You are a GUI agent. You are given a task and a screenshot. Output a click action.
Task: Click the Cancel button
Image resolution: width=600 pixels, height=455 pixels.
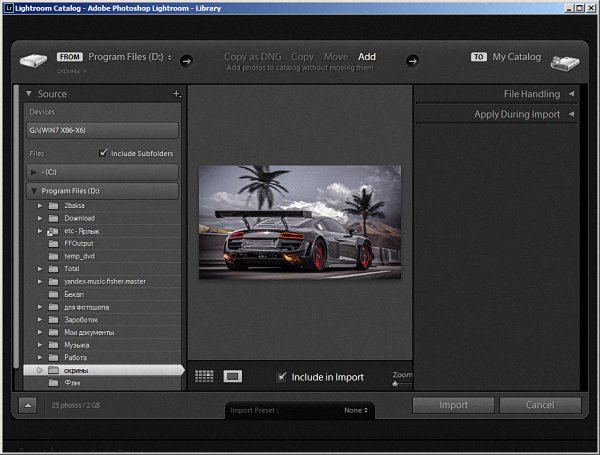[540, 405]
